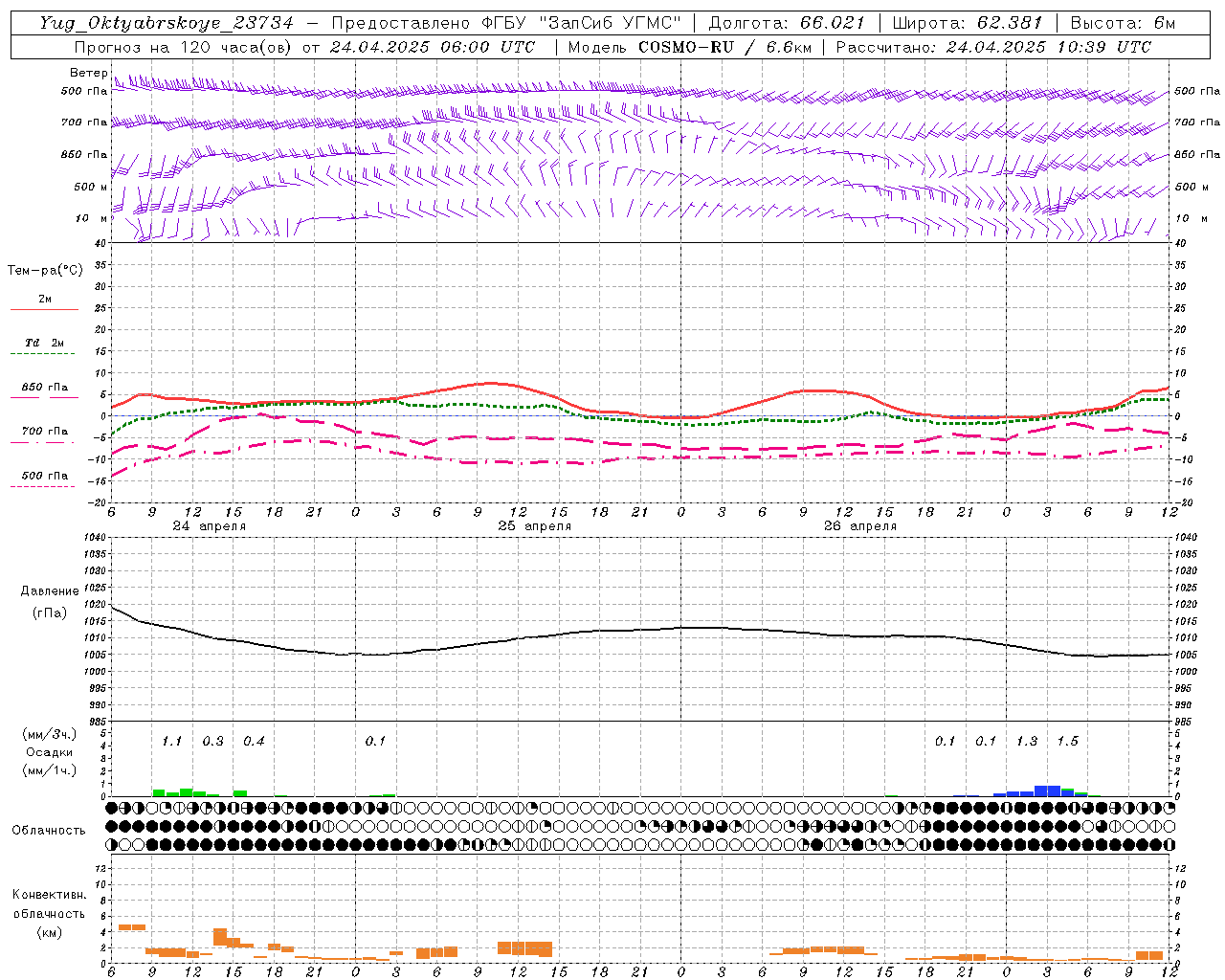This screenshot has width=1225, height=980.
Task: Click the (мм/1ч.) precipitation unit label
Action: [x=50, y=769]
